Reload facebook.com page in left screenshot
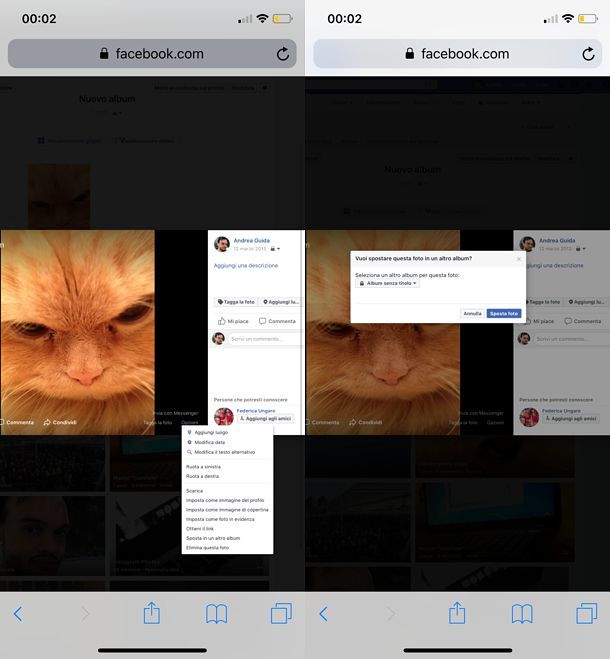The image size is (610, 659). click(283, 54)
